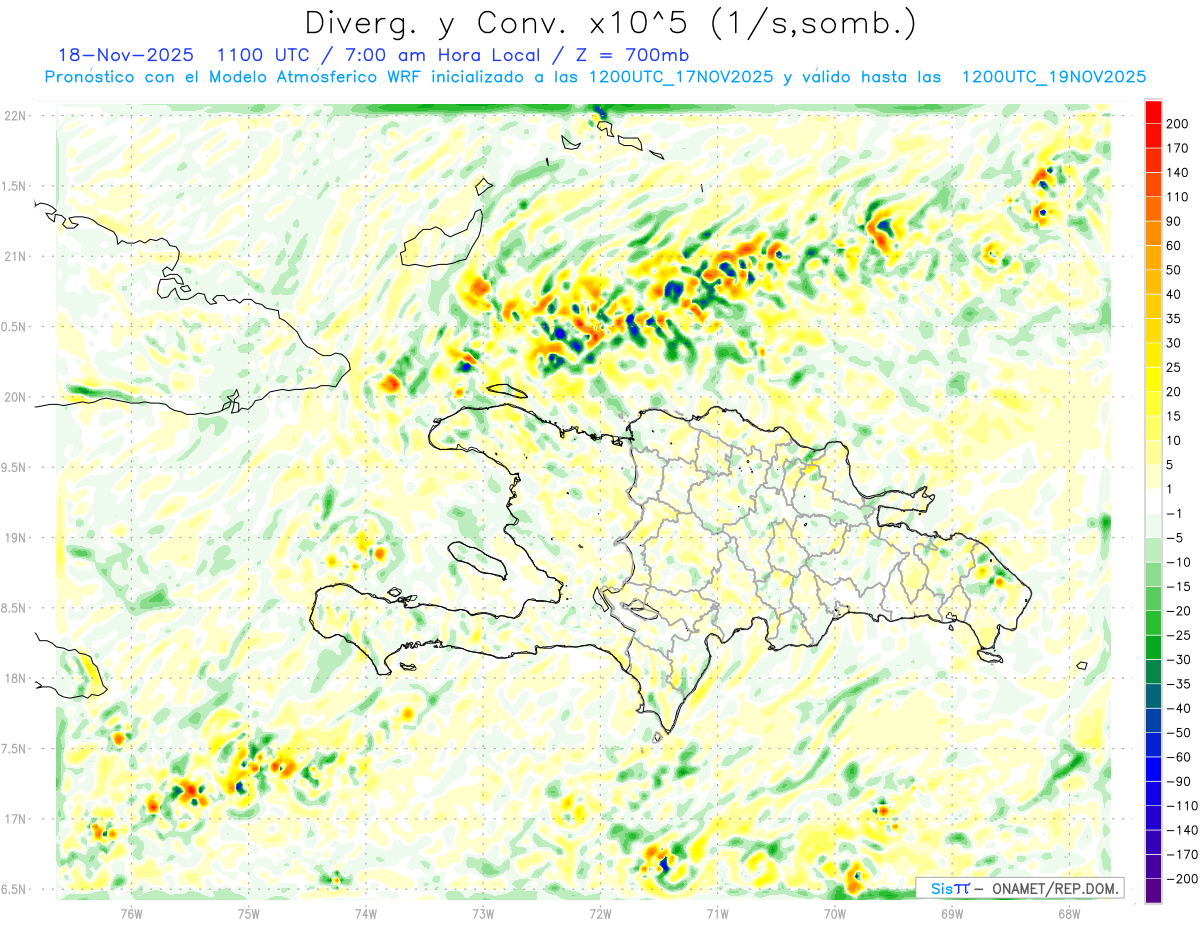Click the '-60' colorbar label

coord(1178,757)
